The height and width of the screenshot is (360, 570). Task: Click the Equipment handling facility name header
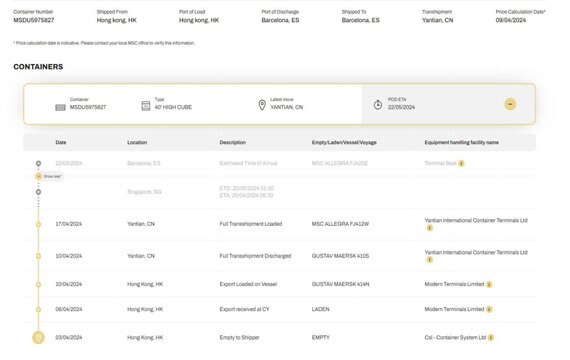point(461,143)
